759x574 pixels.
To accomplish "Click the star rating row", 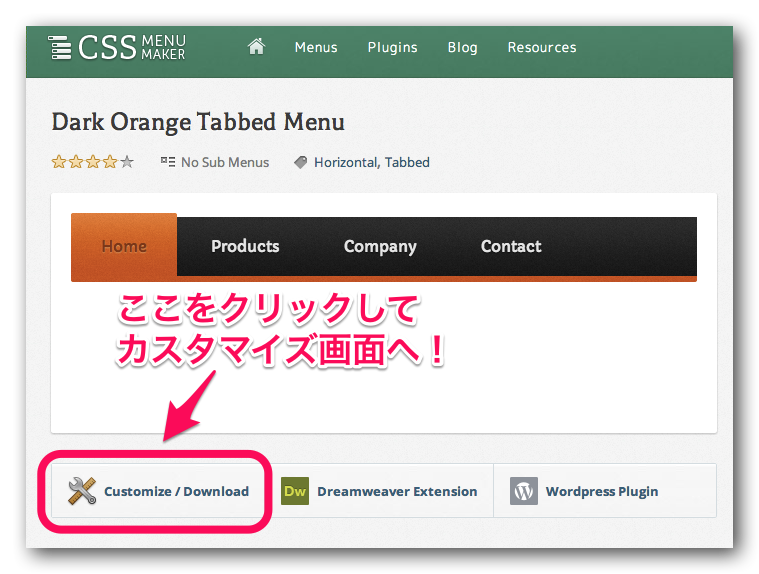I will coord(92,162).
